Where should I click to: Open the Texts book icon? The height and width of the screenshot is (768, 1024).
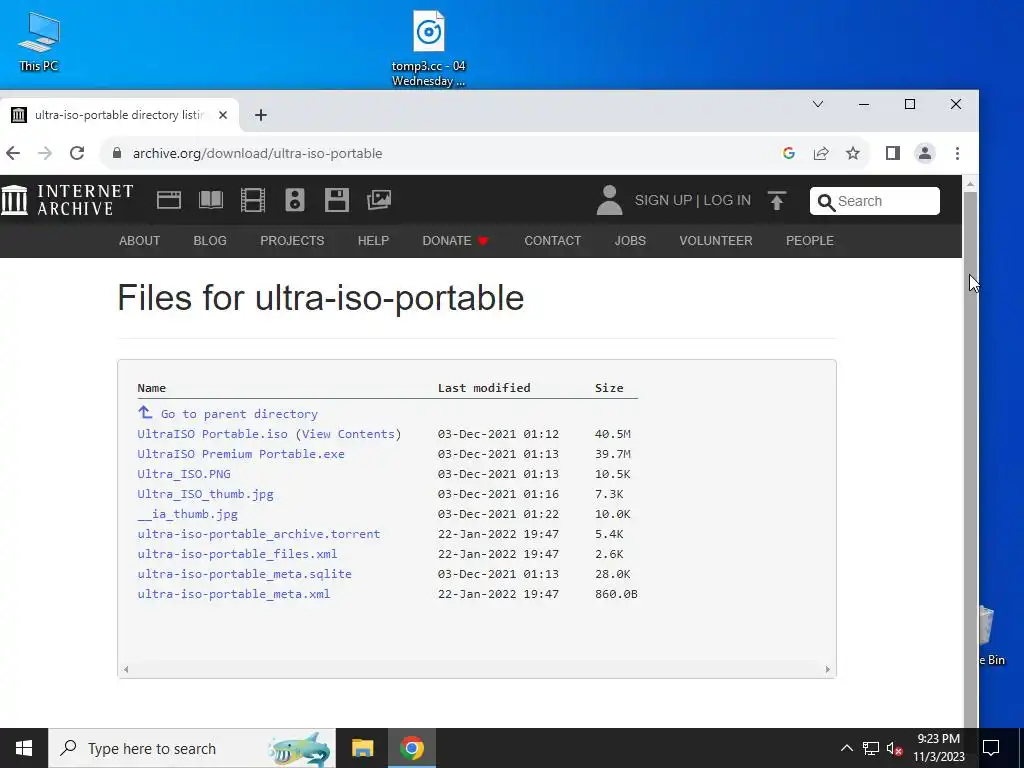tap(211, 200)
